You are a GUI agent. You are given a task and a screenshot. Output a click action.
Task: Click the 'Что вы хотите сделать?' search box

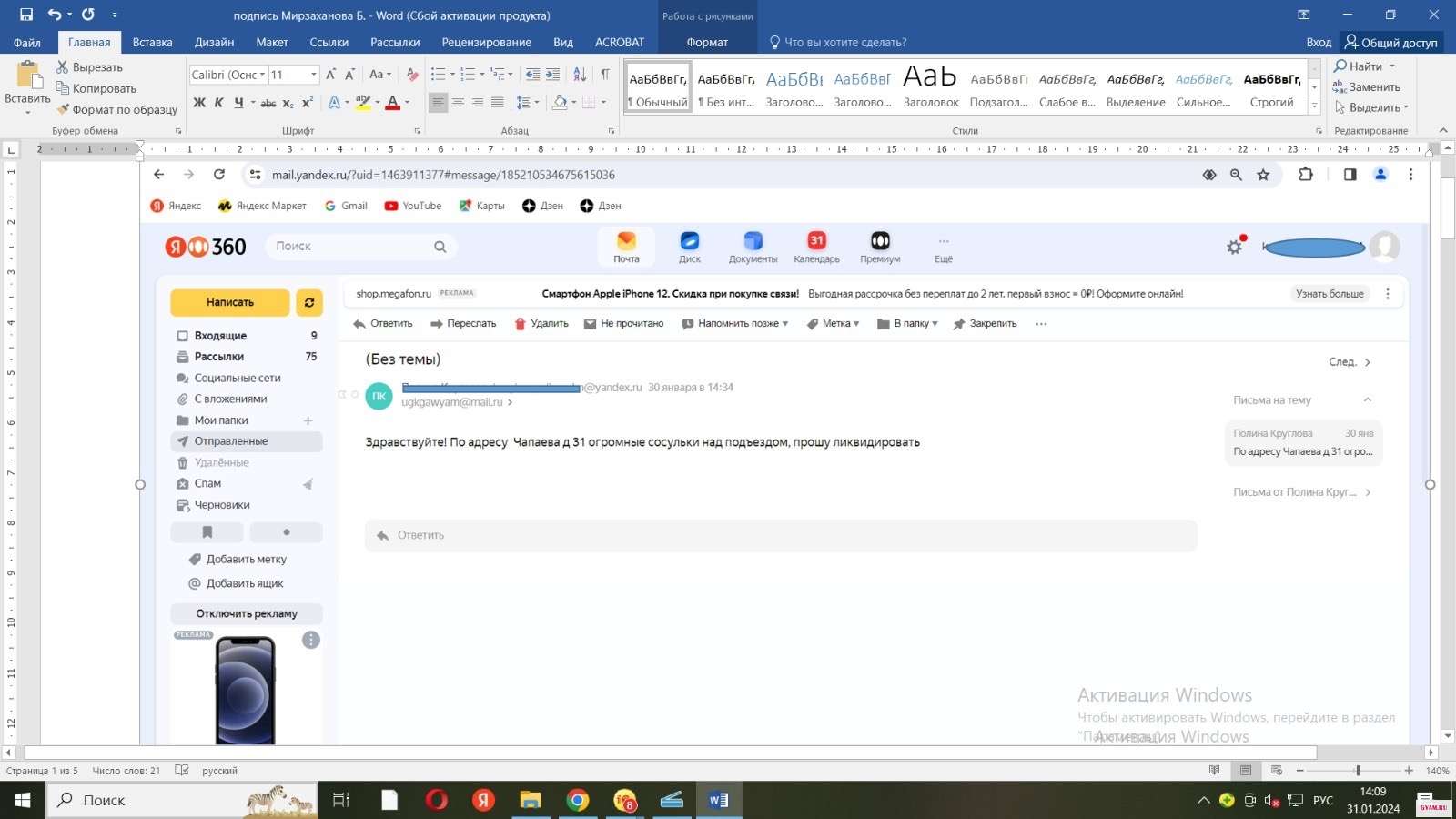[844, 42]
